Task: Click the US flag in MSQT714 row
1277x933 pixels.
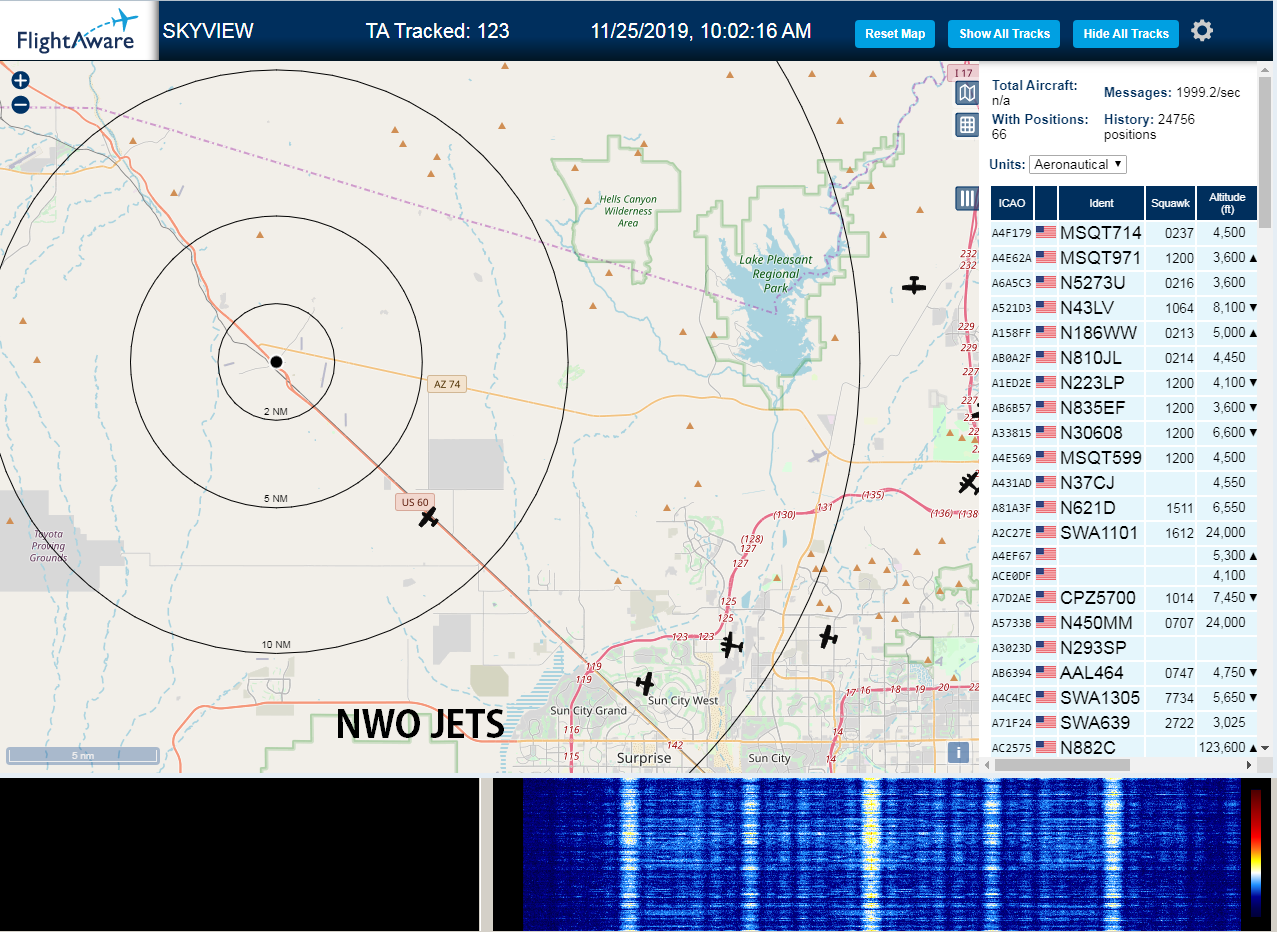Action: coord(1046,232)
